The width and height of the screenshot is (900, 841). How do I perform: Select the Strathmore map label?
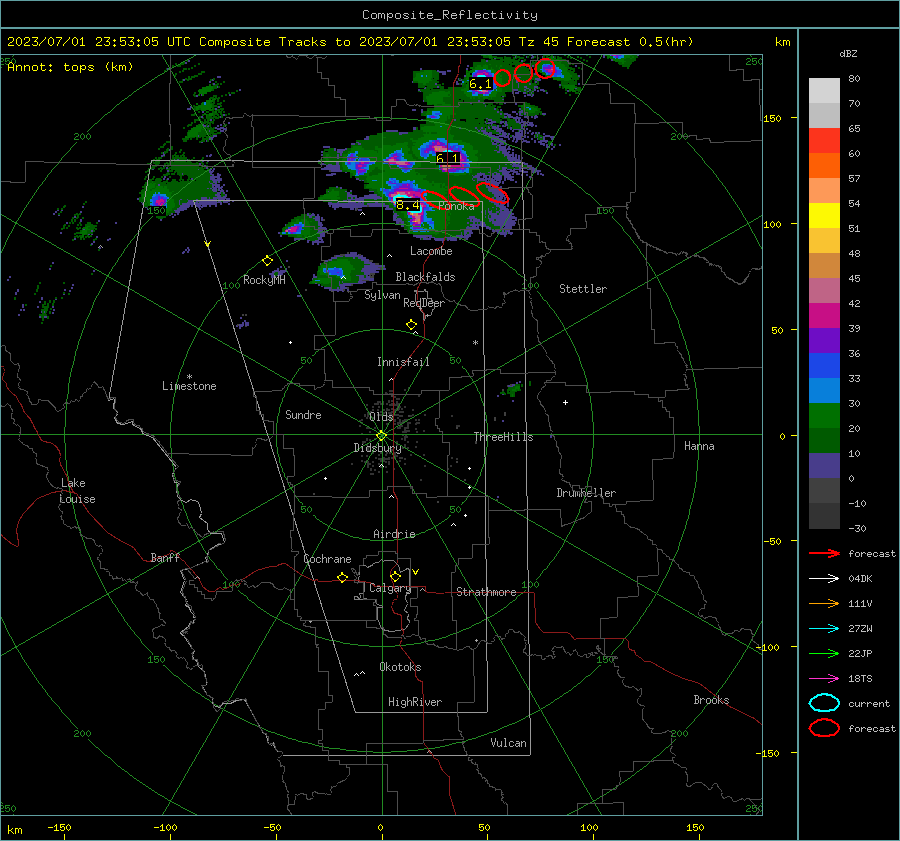[486, 592]
